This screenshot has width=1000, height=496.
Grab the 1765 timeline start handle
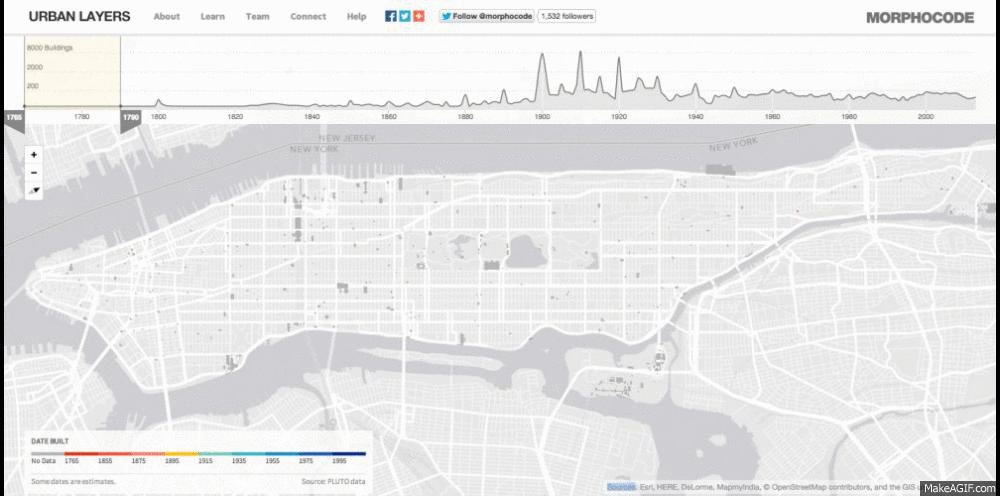coord(13,117)
